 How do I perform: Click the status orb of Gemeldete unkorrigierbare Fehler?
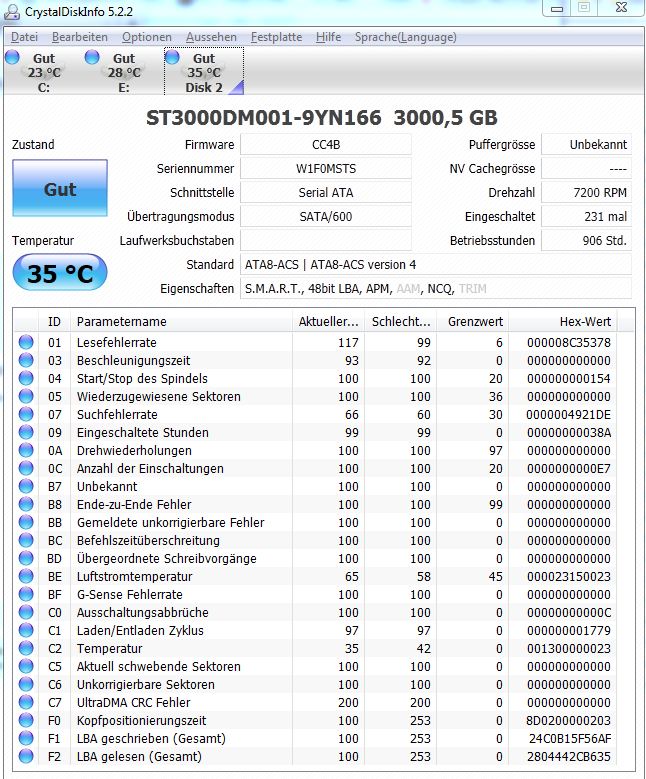[26, 522]
